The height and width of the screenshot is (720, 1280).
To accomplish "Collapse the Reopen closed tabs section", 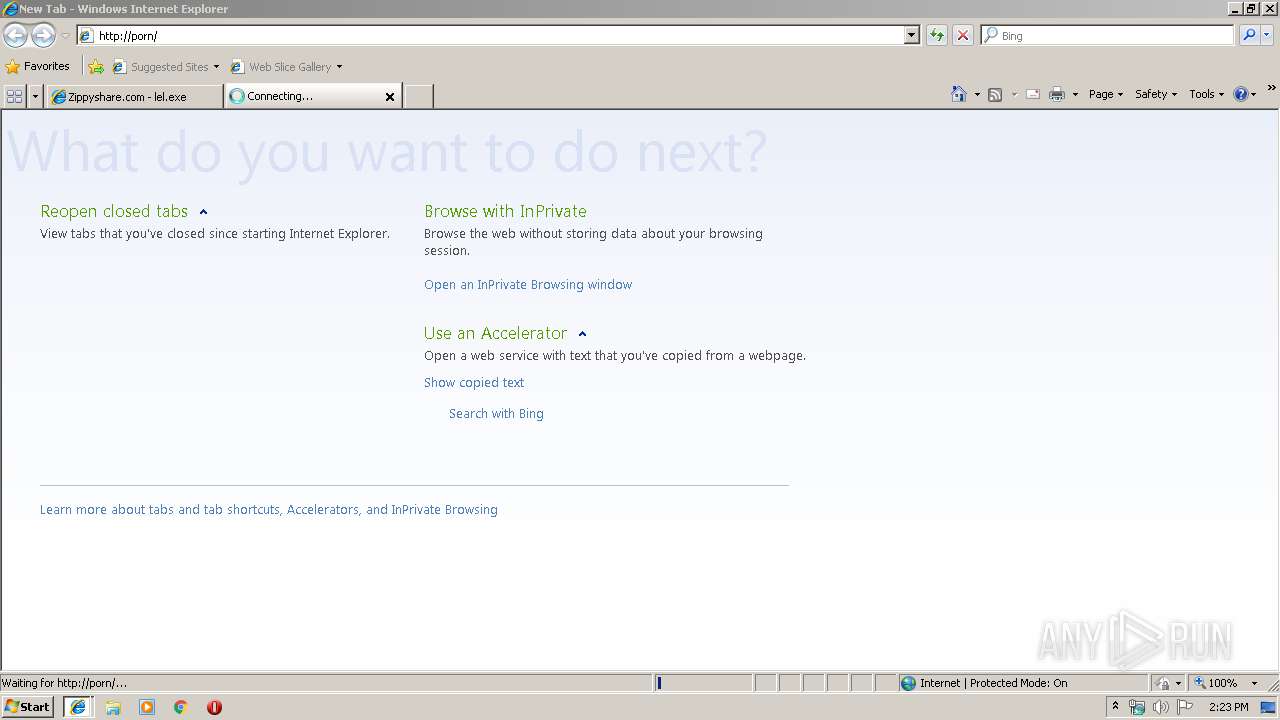I will click(x=203, y=212).
